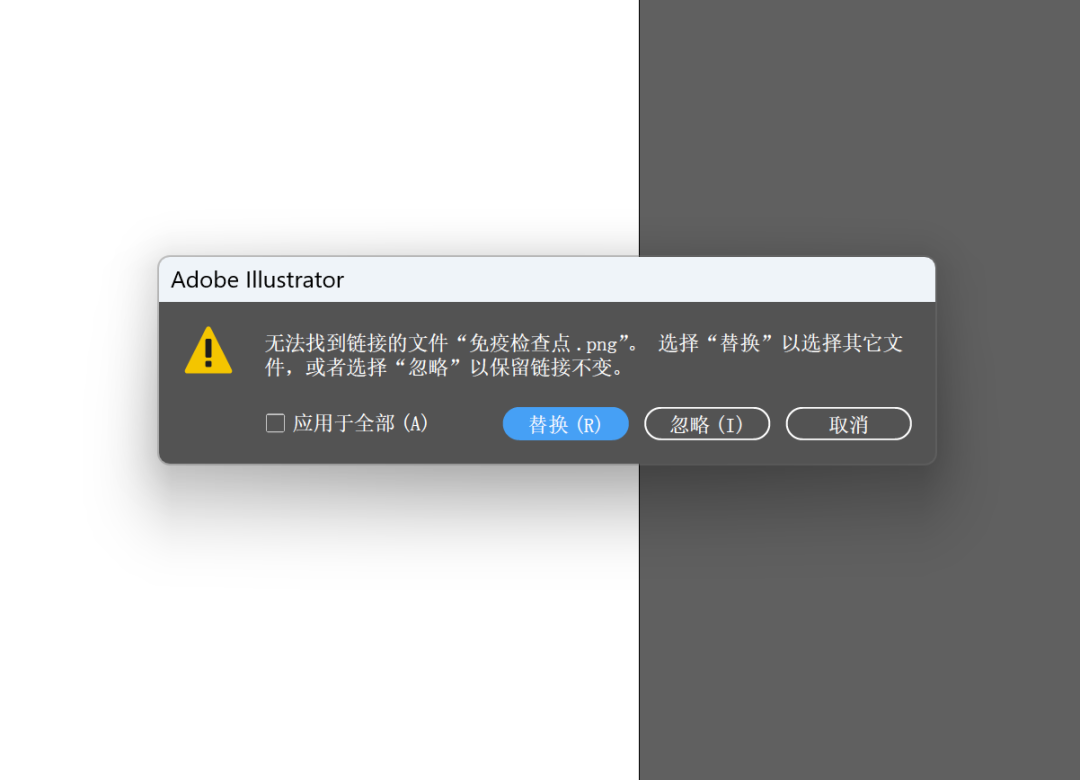The width and height of the screenshot is (1080, 780).
Task: Click the 应用于全部 (A) checkbox label
Action: (360, 423)
